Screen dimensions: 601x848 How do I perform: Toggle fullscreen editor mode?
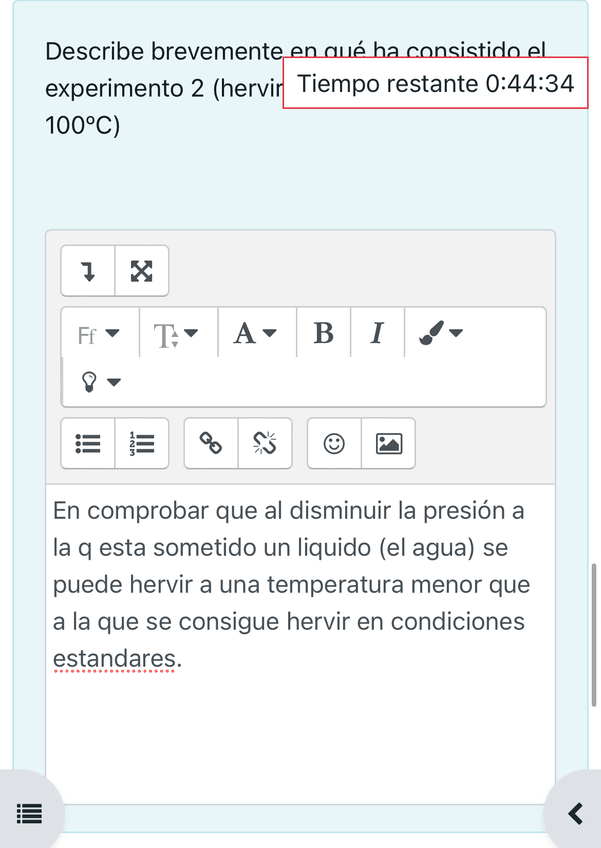click(x=142, y=271)
